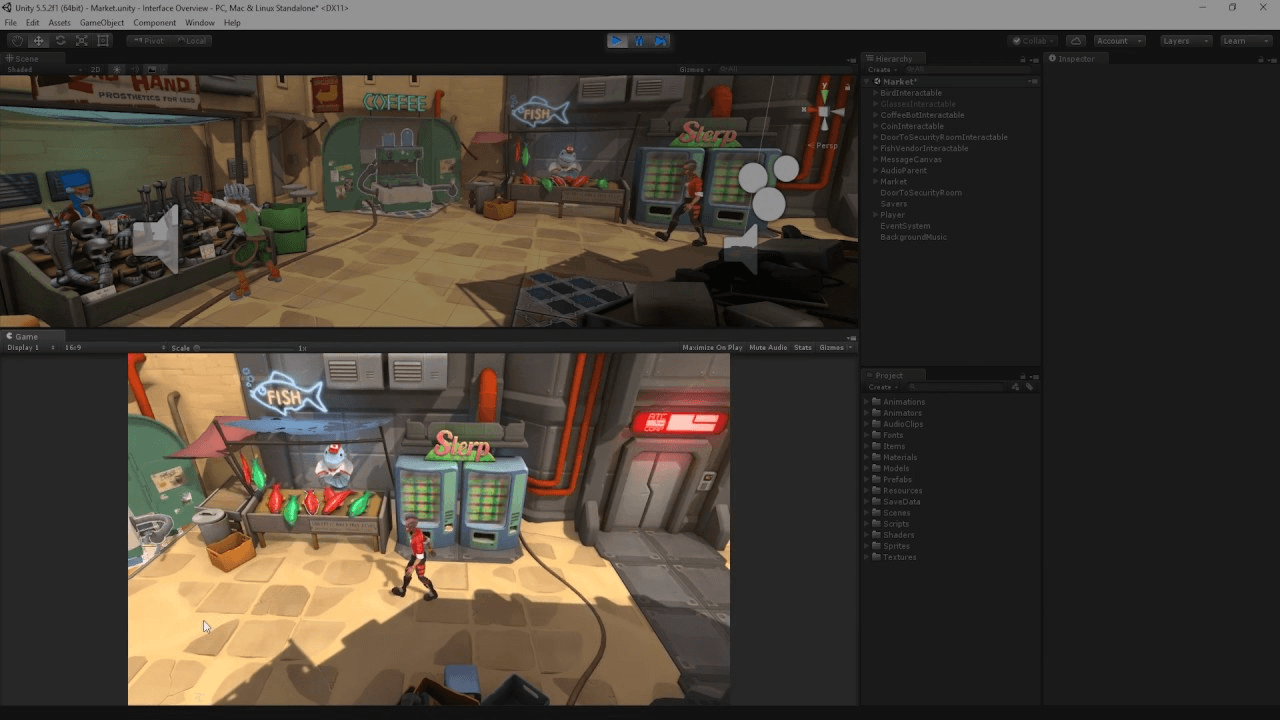The image size is (1280, 720).
Task: Select the Rotate tool in the toolbar
Action: point(60,41)
